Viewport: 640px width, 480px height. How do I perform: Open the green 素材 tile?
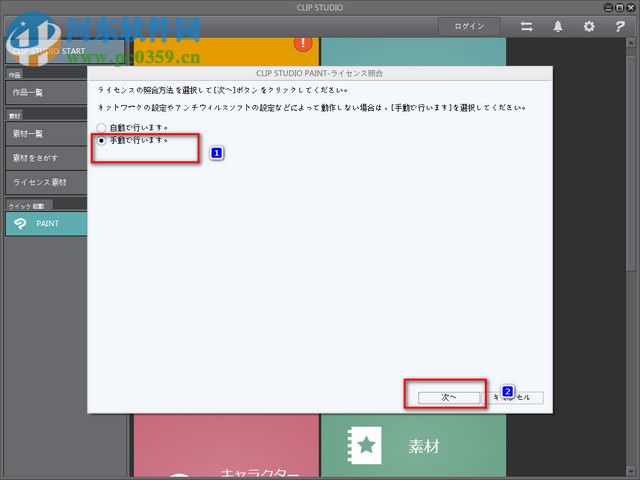pyautogui.click(x=413, y=446)
